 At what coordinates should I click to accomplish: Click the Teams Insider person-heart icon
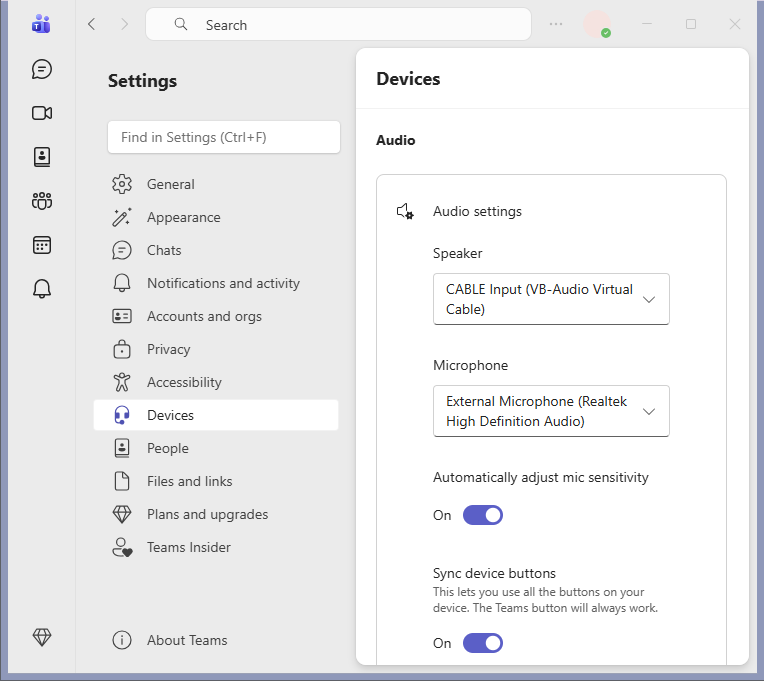(122, 548)
